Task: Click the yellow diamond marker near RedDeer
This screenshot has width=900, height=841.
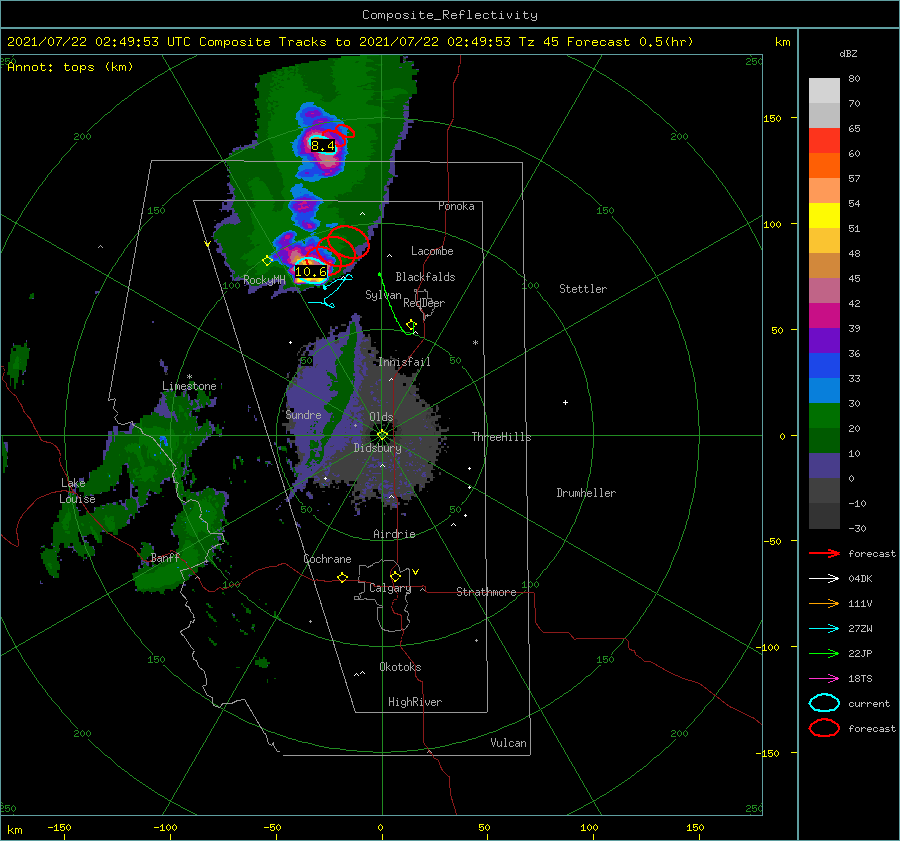Action: 411,325
